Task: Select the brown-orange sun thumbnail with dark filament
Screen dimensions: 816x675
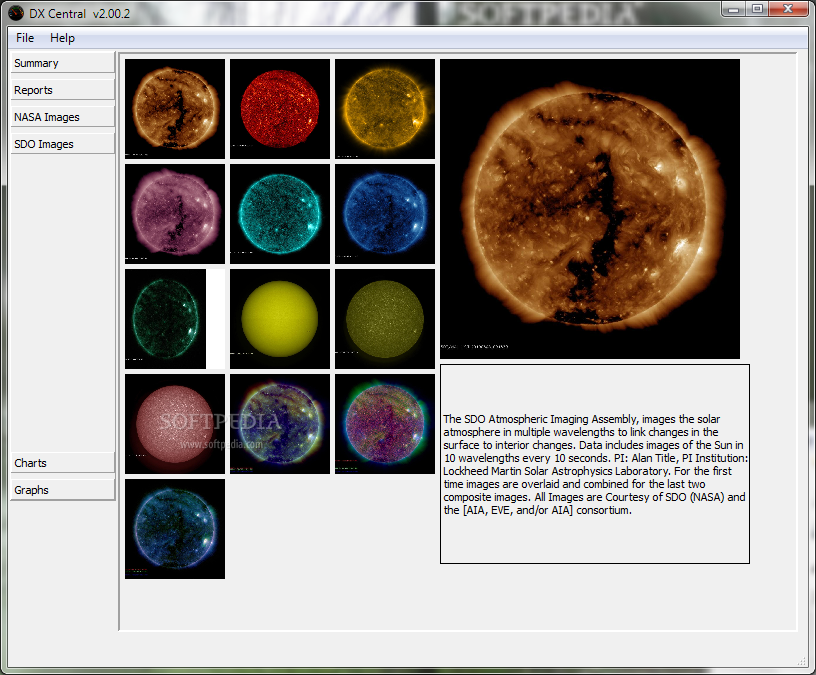Action: [175, 109]
